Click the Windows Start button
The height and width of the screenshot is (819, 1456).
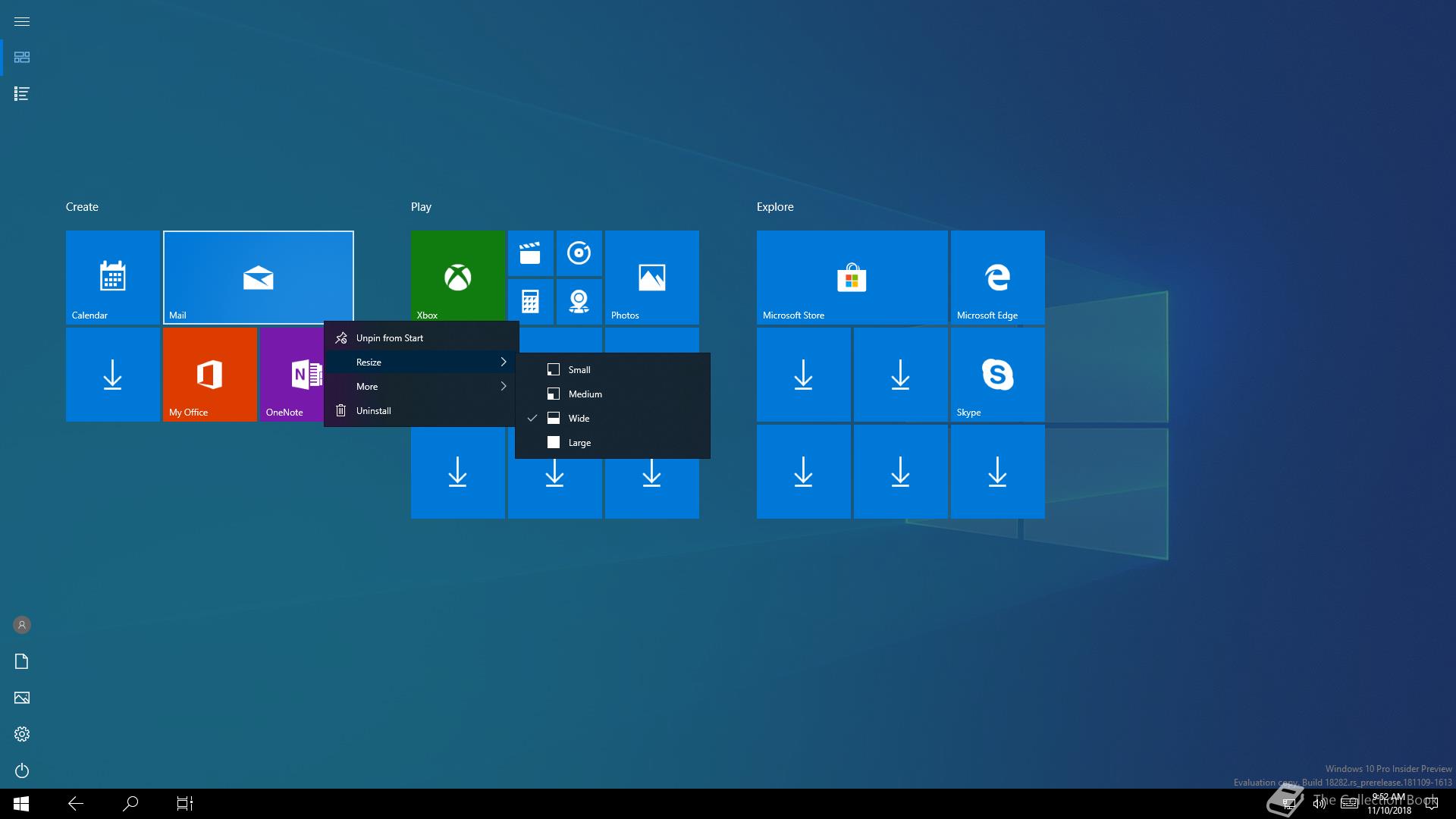[21, 804]
